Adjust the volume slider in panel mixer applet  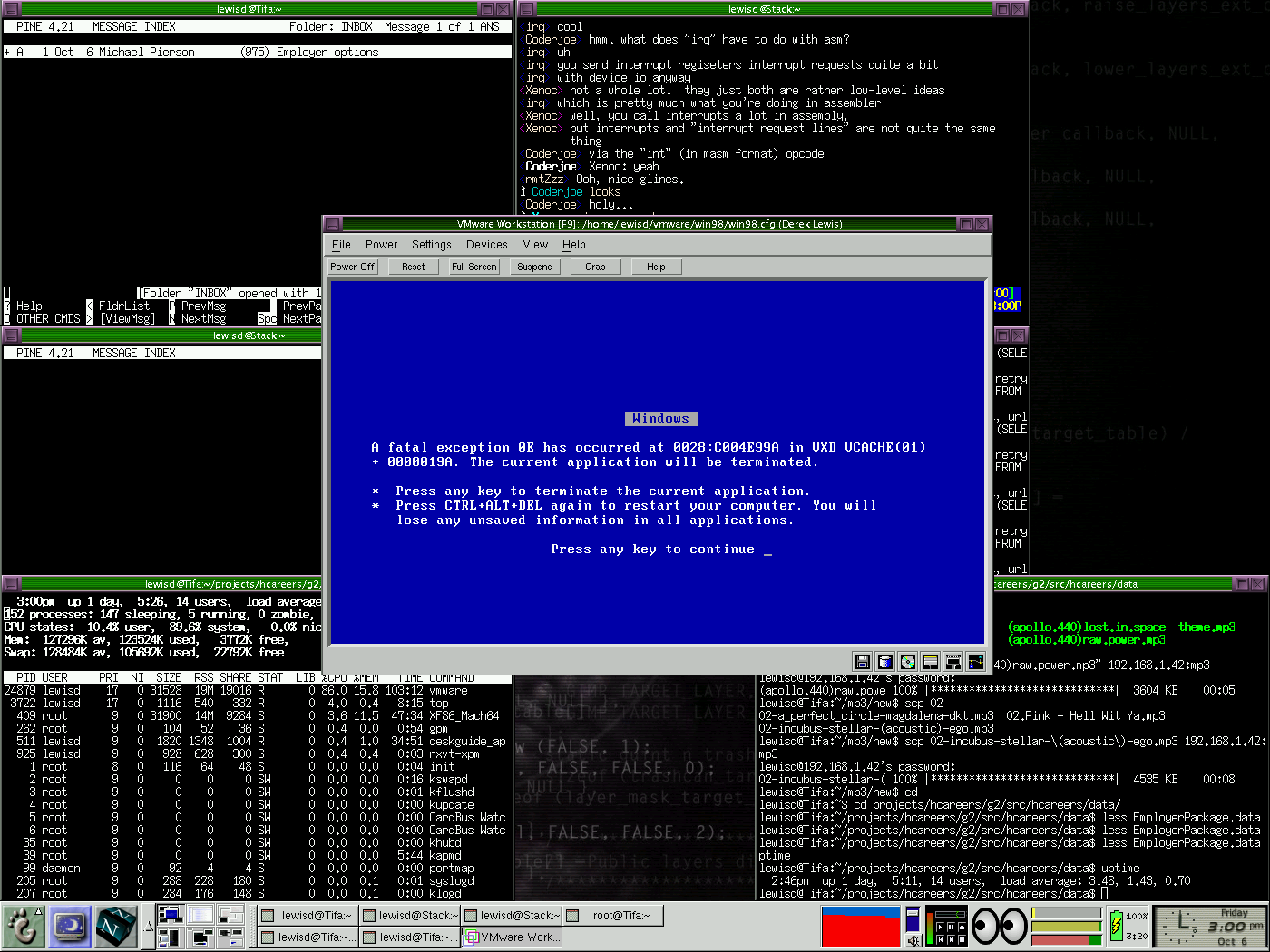click(x=913, y=918)
